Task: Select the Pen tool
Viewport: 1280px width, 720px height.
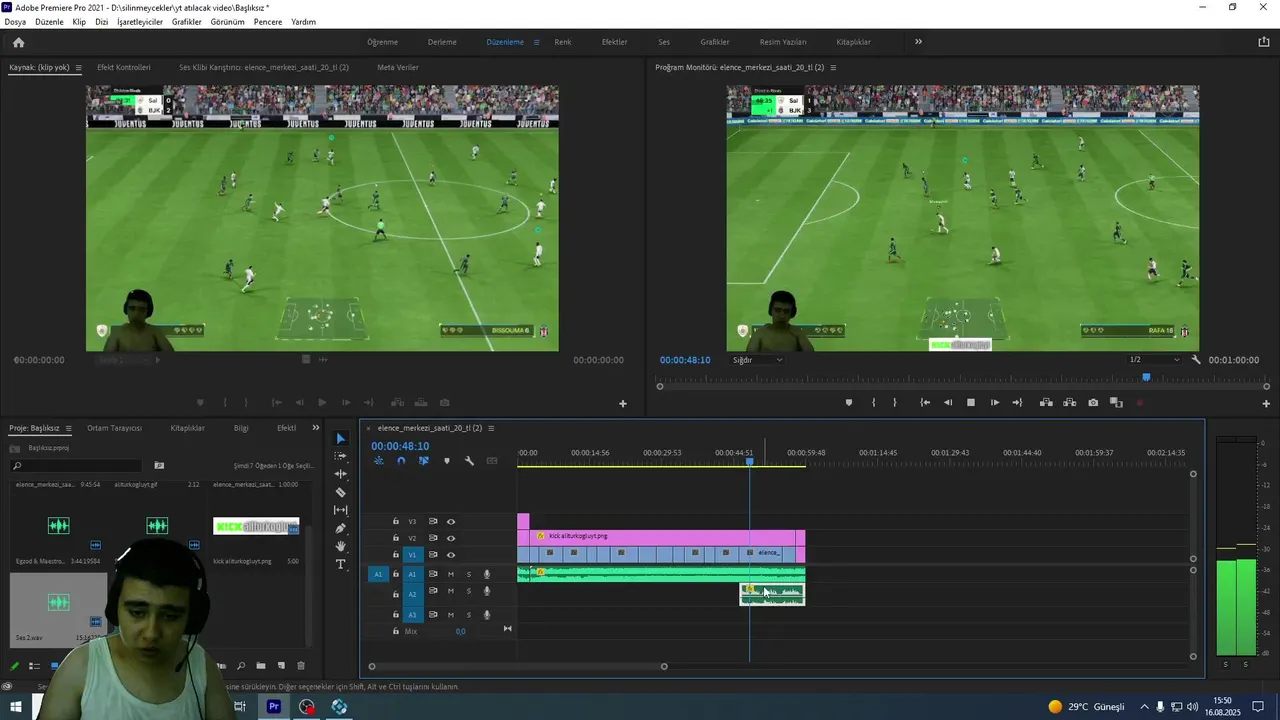Action: click(340, 528)
